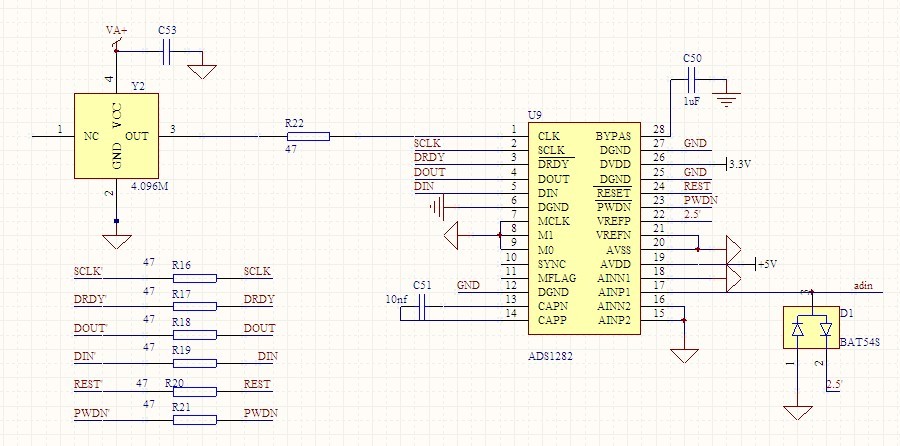Click the adin net label
Image resolution: width=900 pixels, height=446 pixels.
[x=864, y=285]
